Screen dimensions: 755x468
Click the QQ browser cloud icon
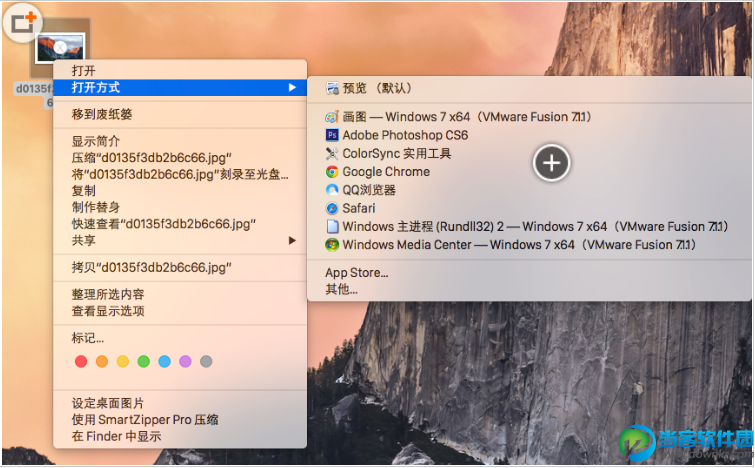[332, 190]
